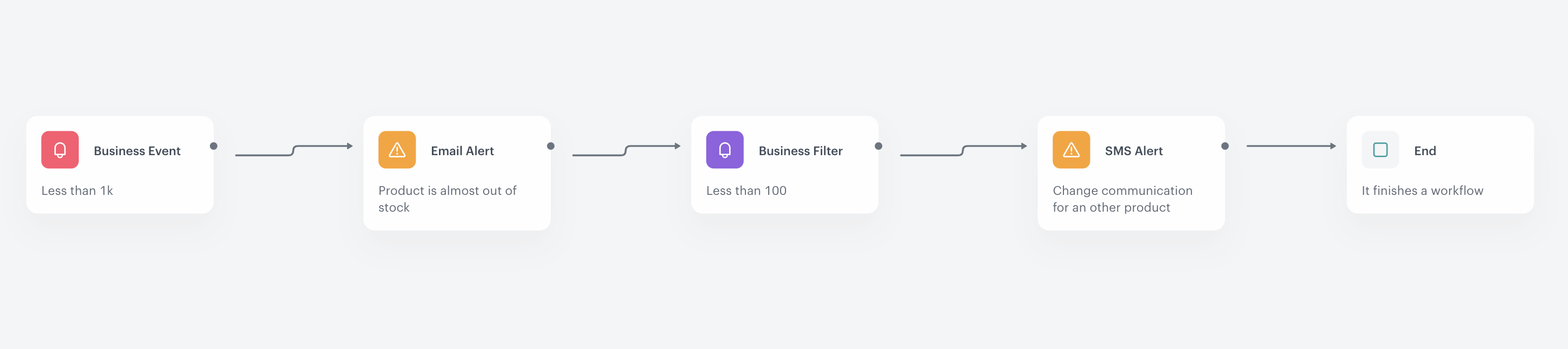Screen dimensions: 1568x349
Task: Click 'Product is almost out of stock' text
Action: [448, 199]
